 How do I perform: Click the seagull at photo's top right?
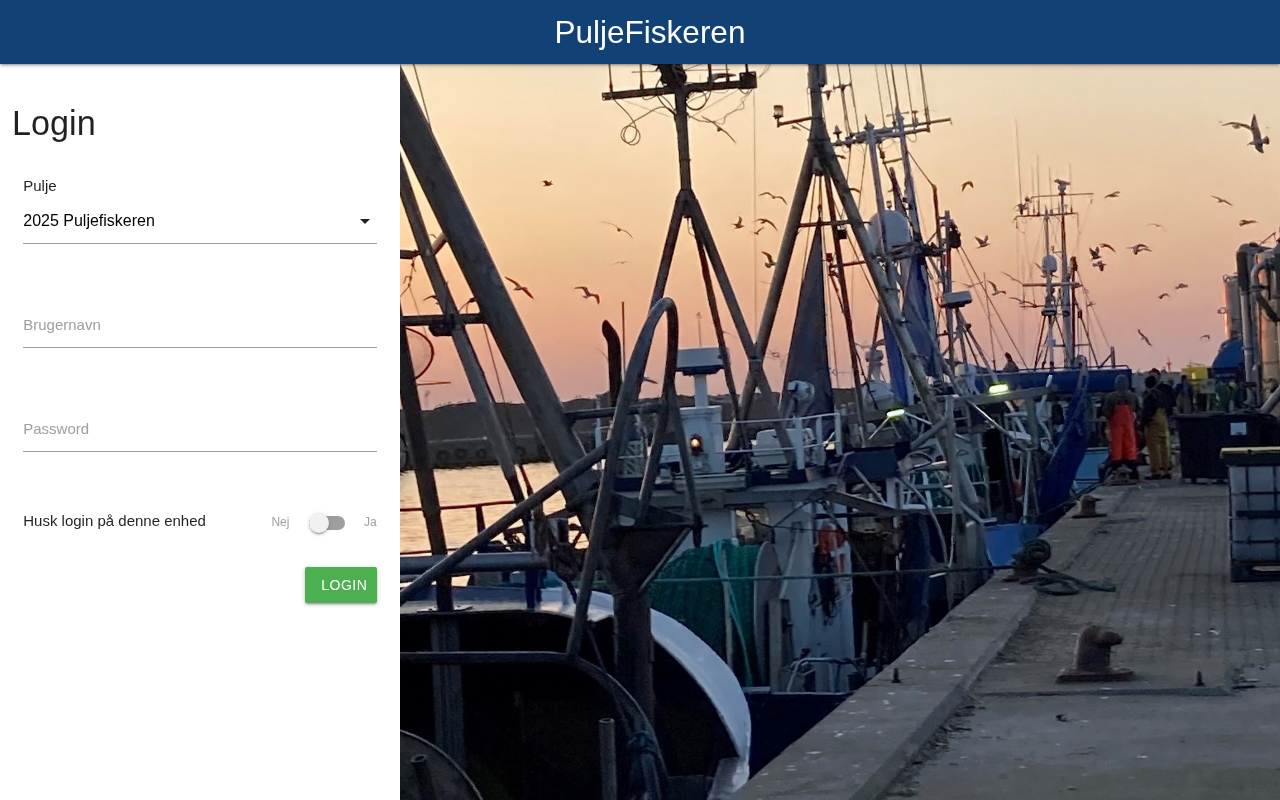[x=1254, y=131]
